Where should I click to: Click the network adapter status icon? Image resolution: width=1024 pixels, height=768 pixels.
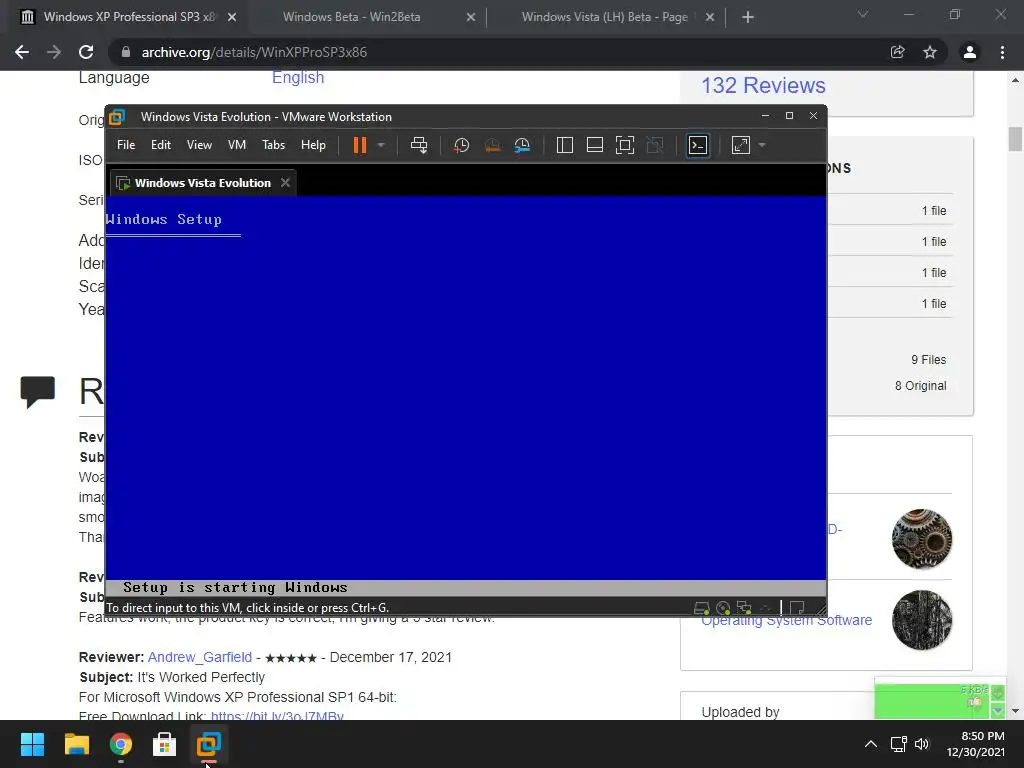pyautogui.click(x=744, y=608)
